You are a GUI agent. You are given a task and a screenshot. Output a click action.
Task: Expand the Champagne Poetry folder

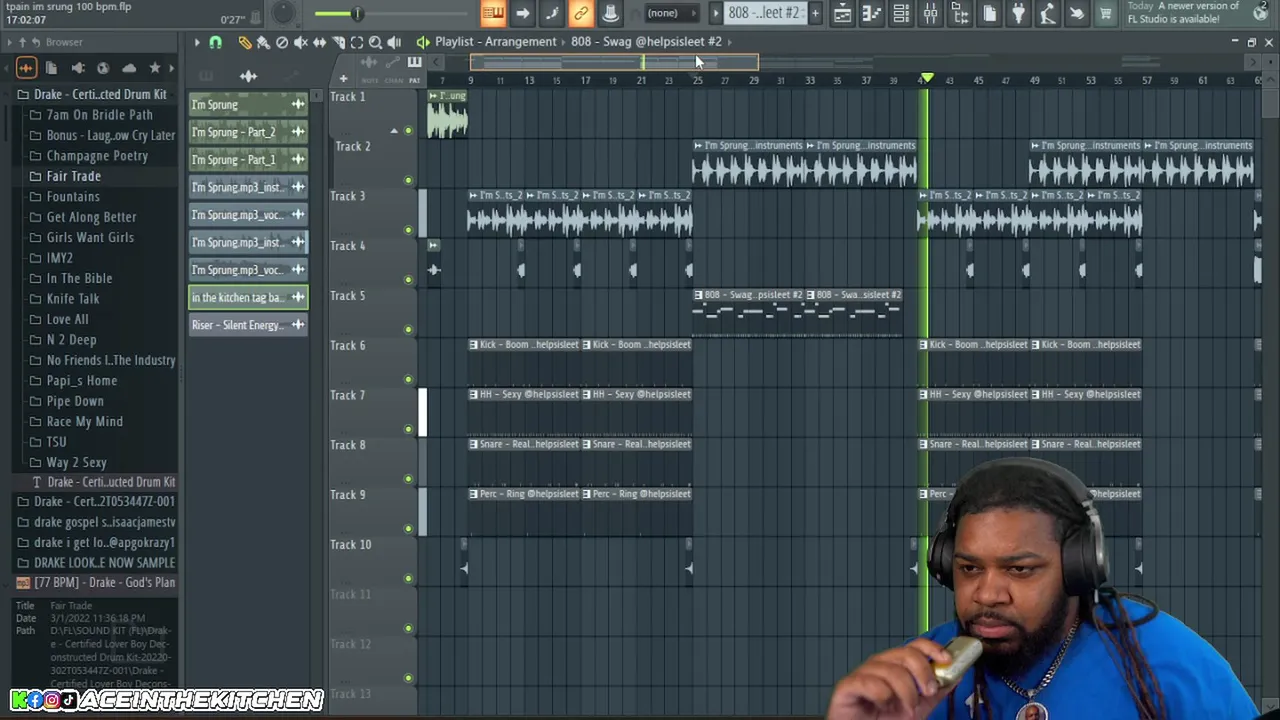click(x=97, y=156)
